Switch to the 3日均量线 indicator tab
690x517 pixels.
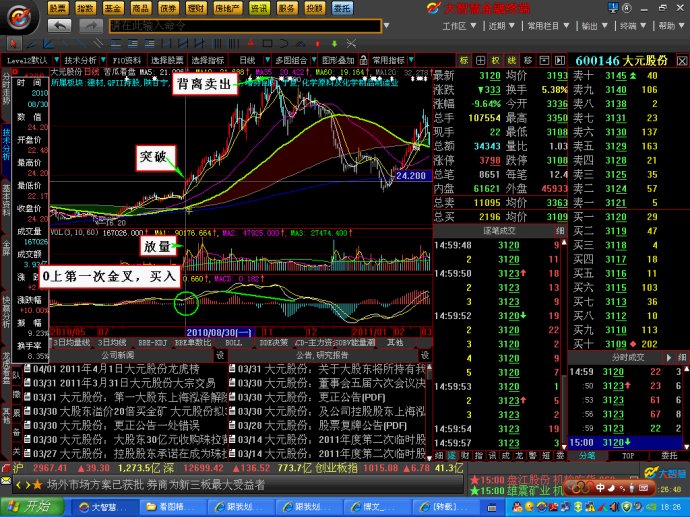(72, 342)
